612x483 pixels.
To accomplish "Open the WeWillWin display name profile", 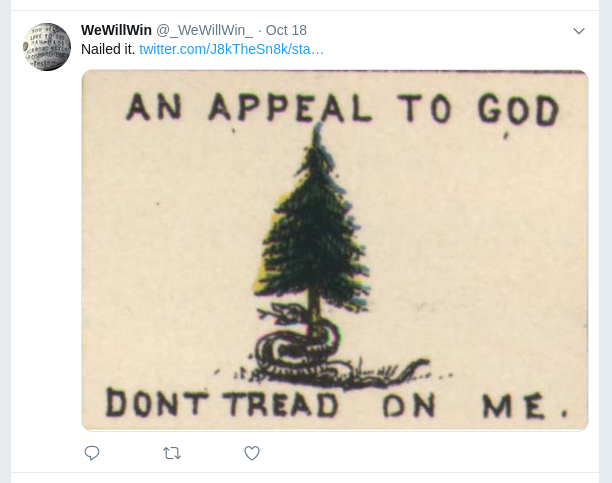I will 116,30.
